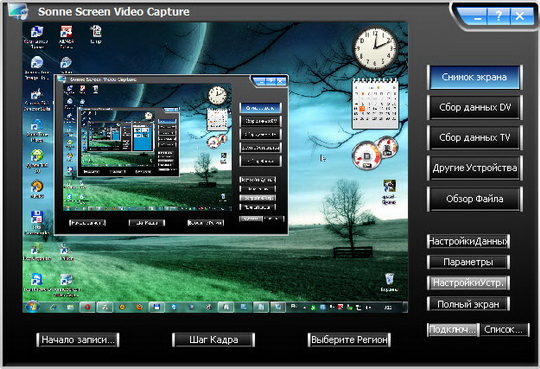The image size is (540, 369).
Task: Open help via question mark icon
Action: coord(498,16)
